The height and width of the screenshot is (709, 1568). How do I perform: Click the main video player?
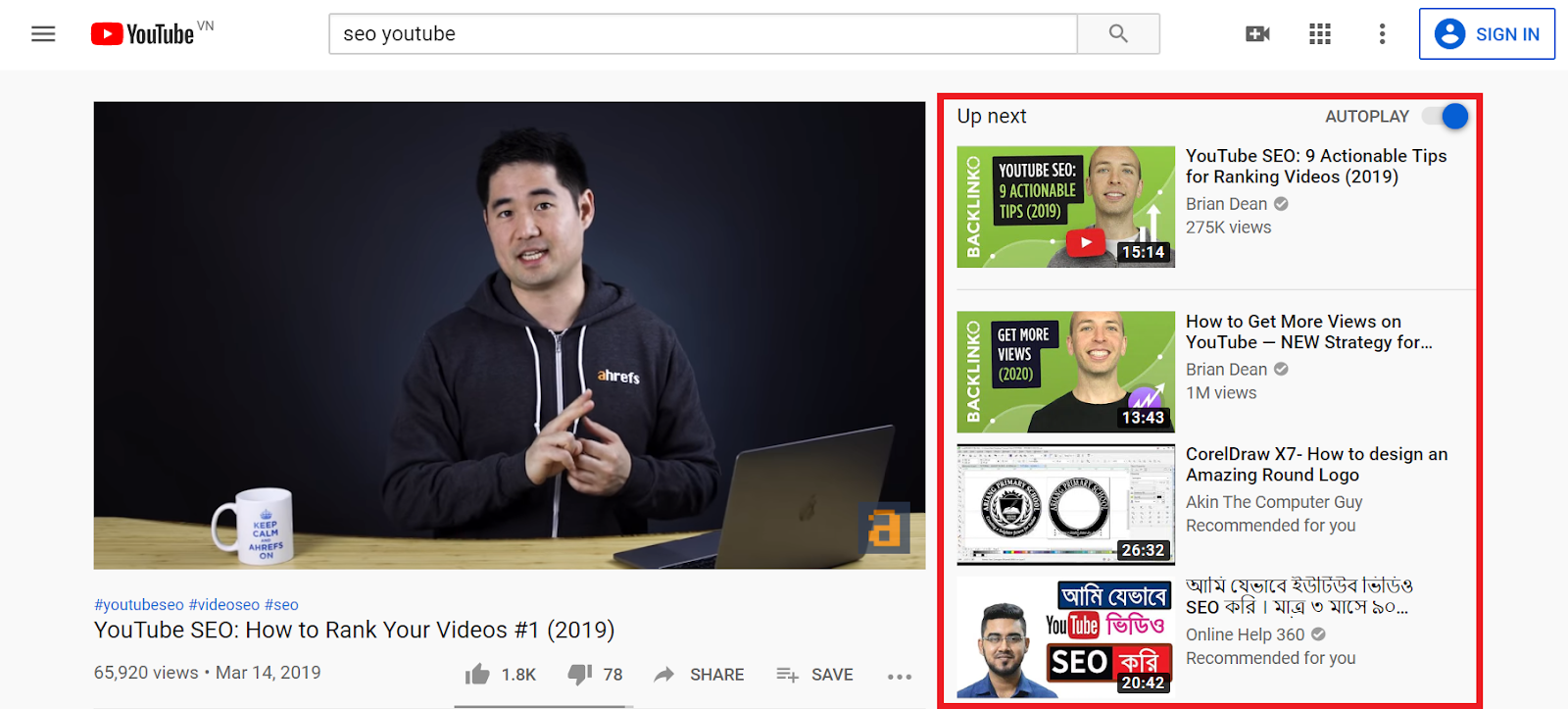[x=510, y=335]
